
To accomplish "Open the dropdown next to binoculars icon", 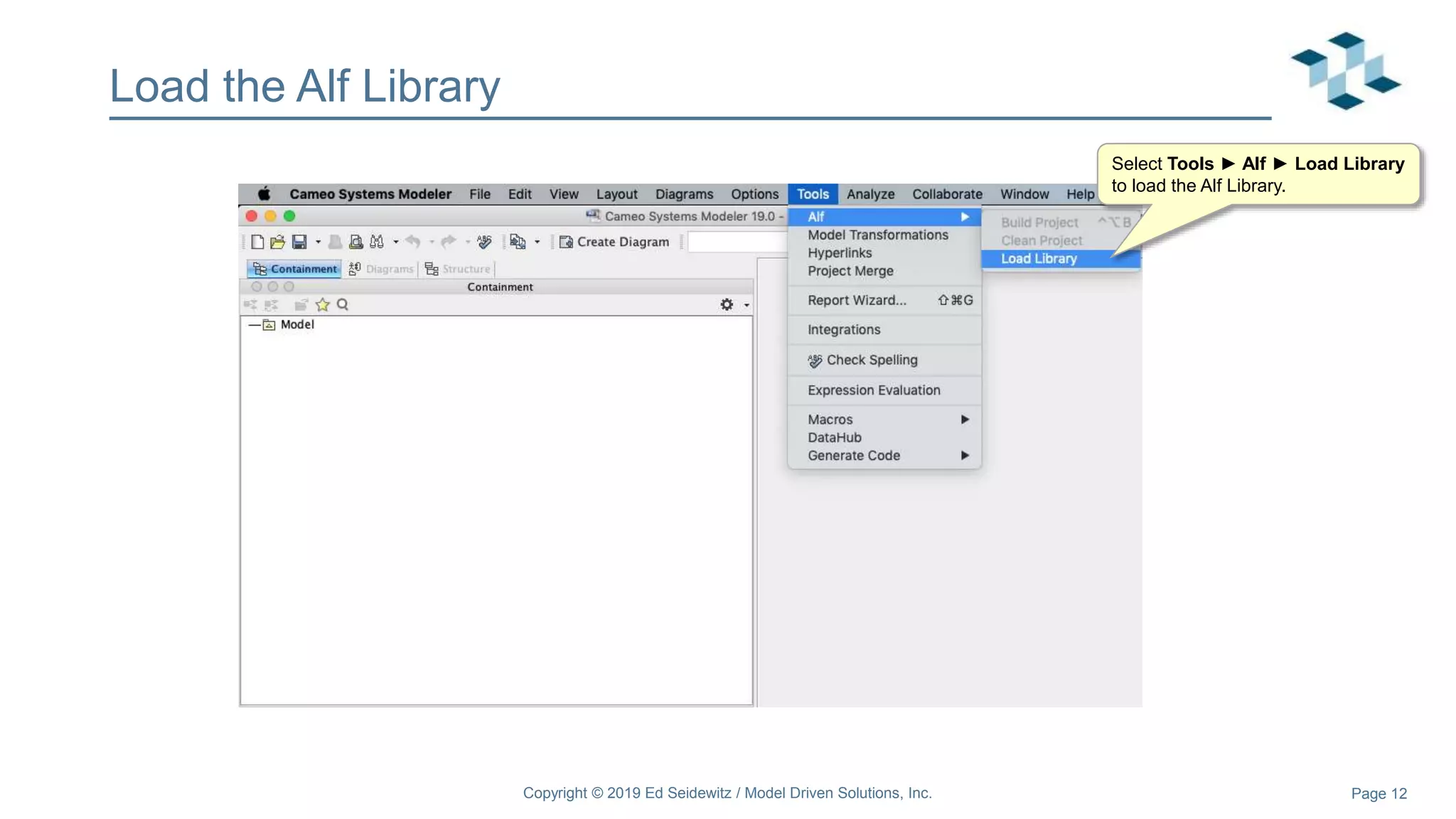I will pyautogui.click(x=395, y=242).
